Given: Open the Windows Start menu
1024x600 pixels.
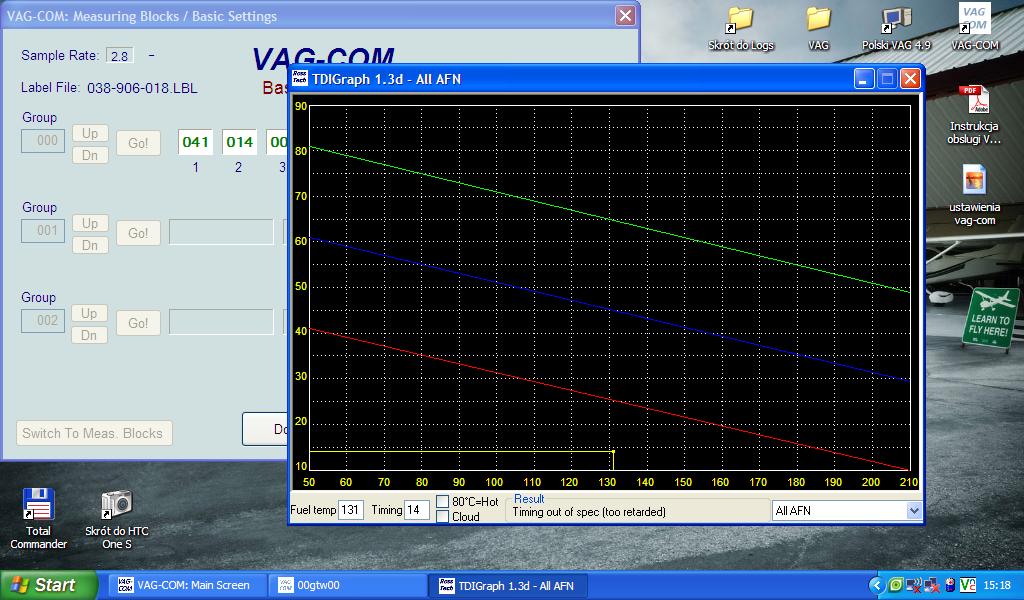Looking at the screenshot, I should [48, 585].
